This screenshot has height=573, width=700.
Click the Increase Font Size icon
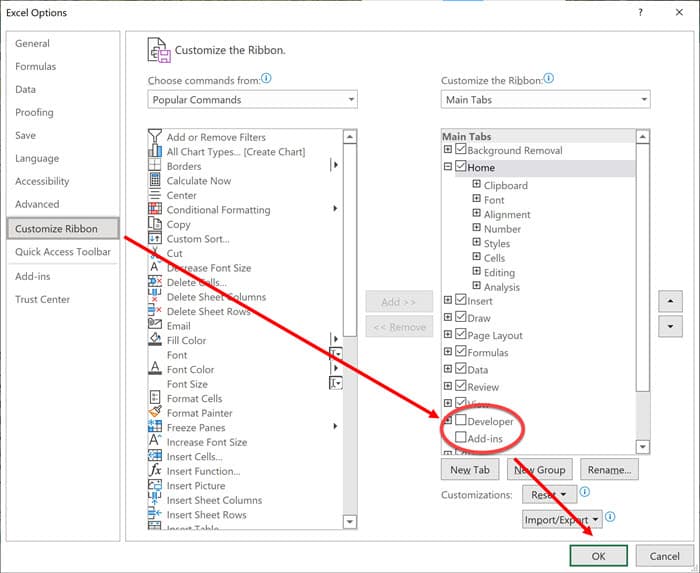(x=155, y=441)
